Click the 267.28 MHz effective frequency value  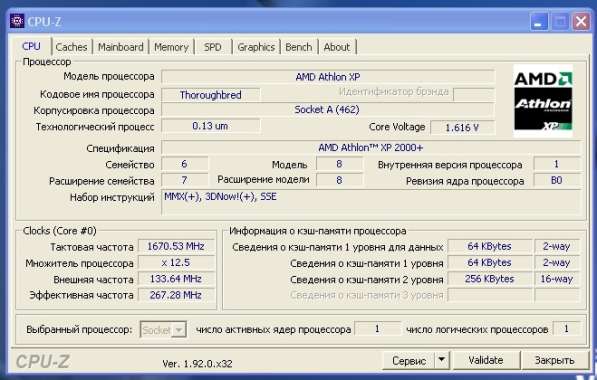coord(176,295)
